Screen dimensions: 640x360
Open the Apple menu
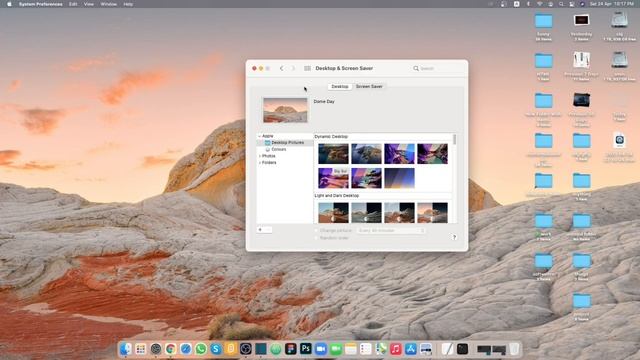pos(9,4)
